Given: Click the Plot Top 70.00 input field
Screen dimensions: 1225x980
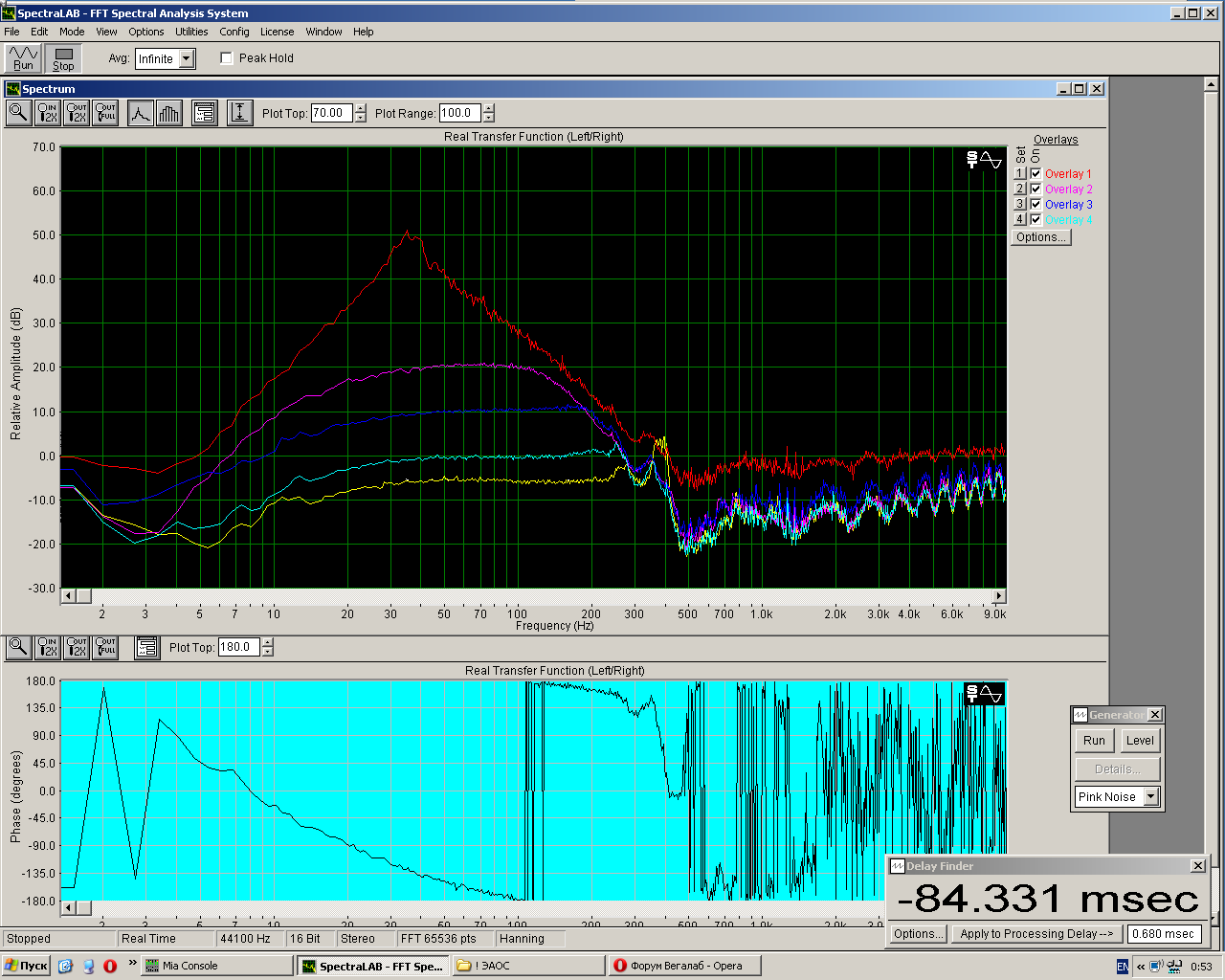Looking at the screenshot, I should pos(332,113).
